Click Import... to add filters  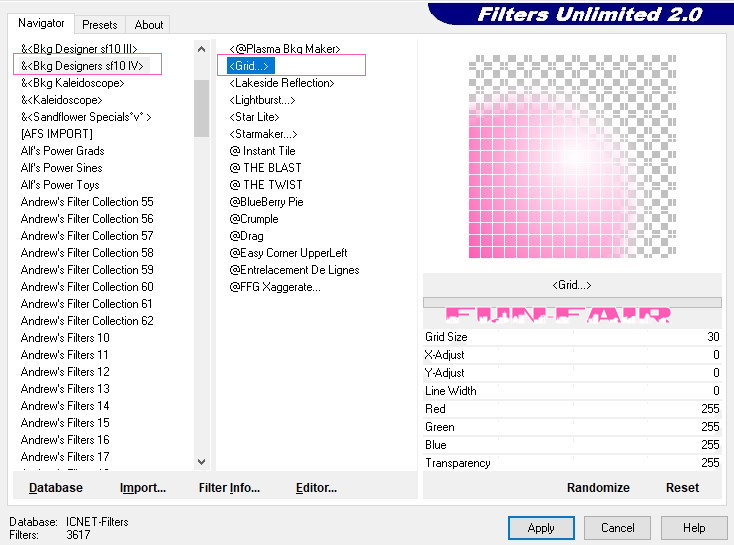(143, 487)
